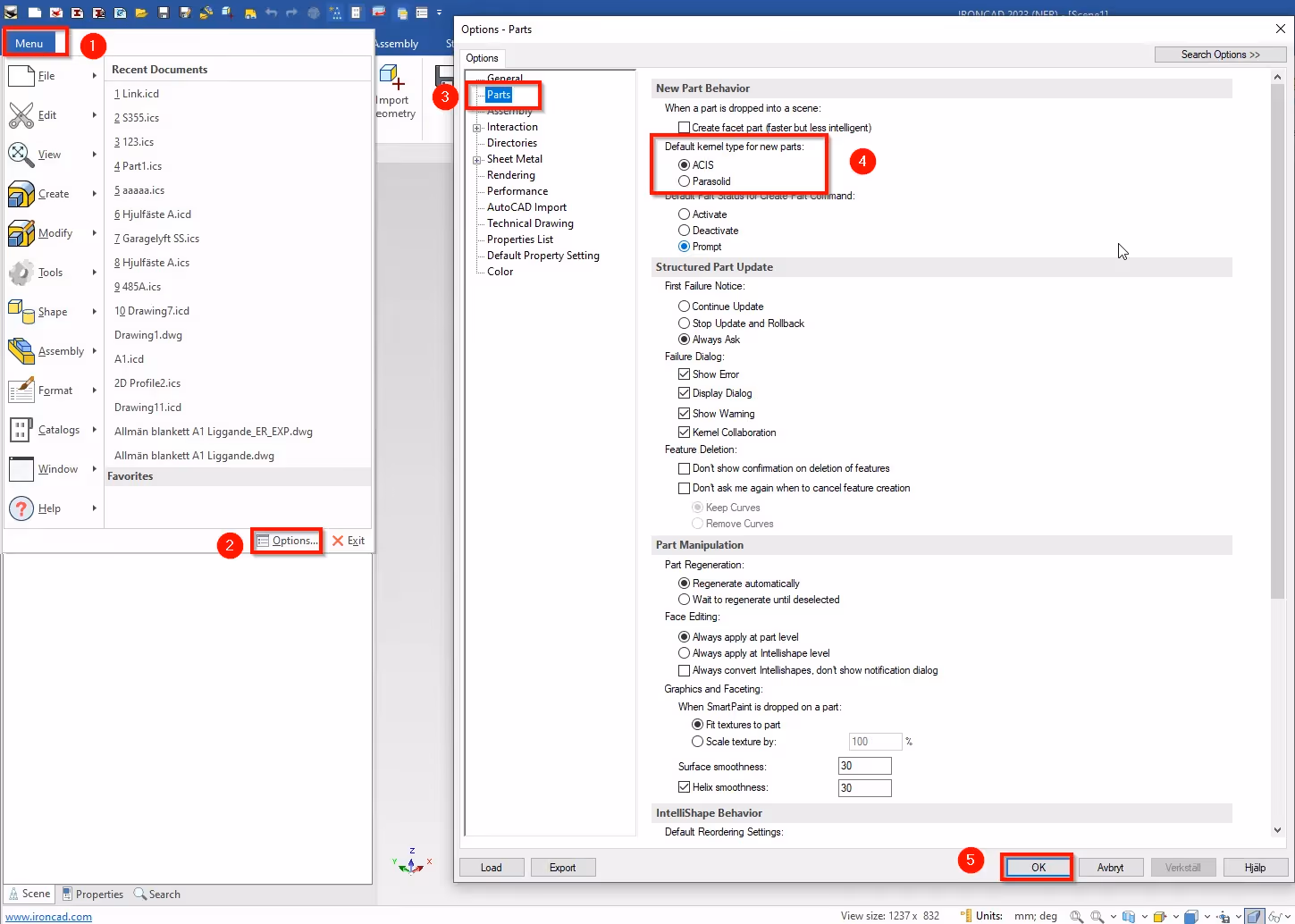Expand the Interaction tree node
The width and height of the screenshot is (1295, 924).
pyautogui.click(x=476, y=126)
